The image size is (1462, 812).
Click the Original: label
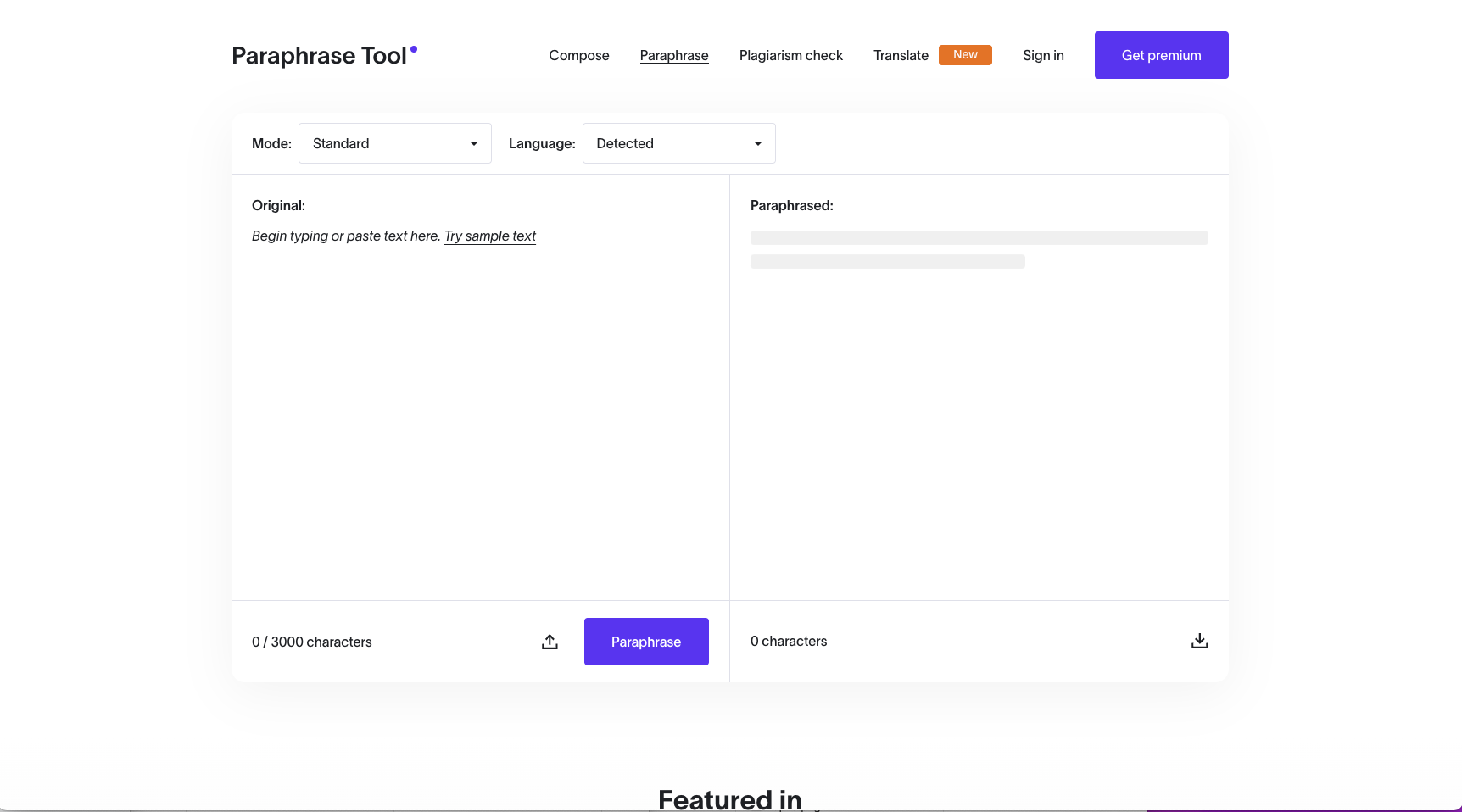coord(278,205)
